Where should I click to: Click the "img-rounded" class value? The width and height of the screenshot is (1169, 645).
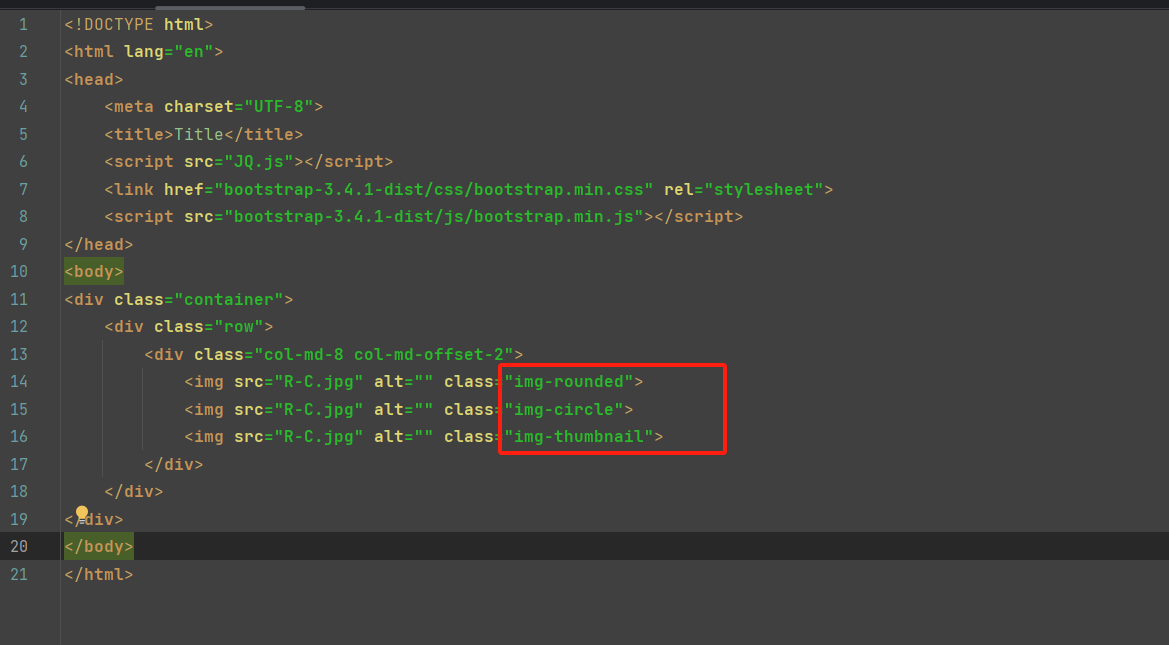point(569,382)
